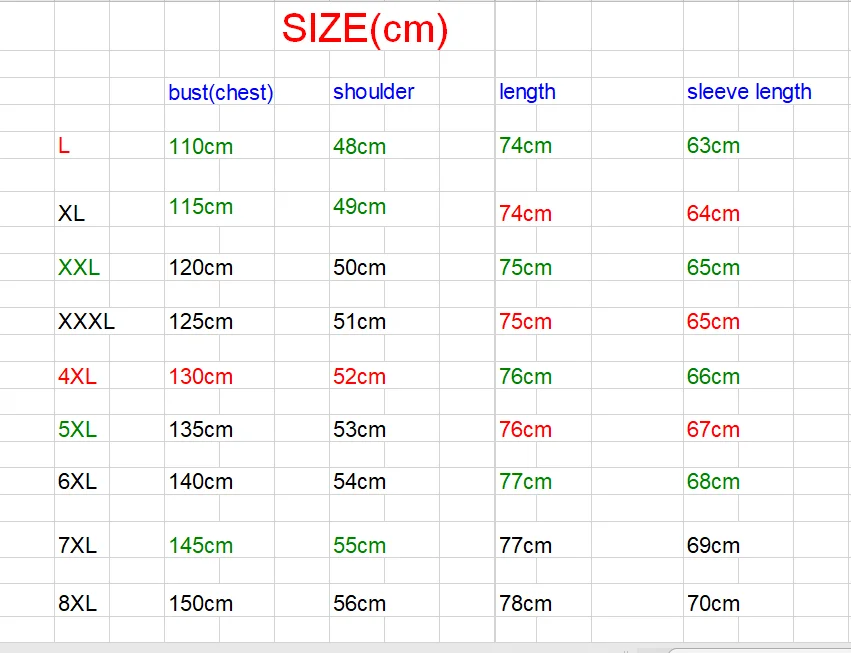Select the red L size label

point(64,145)
